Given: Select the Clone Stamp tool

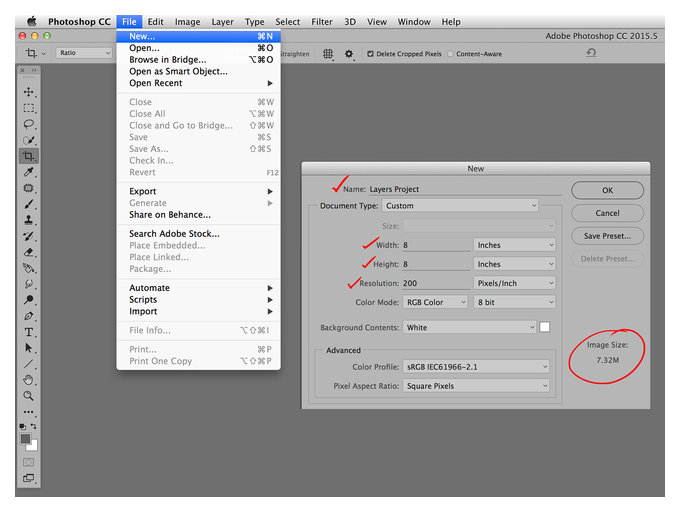Looking at the screenshot, I should coord(29,220).
